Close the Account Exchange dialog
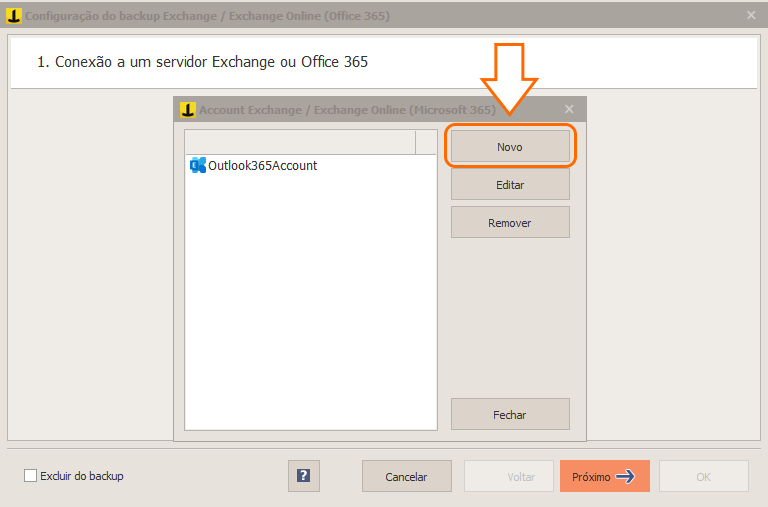Image resolution: width=768 pixels, height=507 pixels. pos(569,109)
